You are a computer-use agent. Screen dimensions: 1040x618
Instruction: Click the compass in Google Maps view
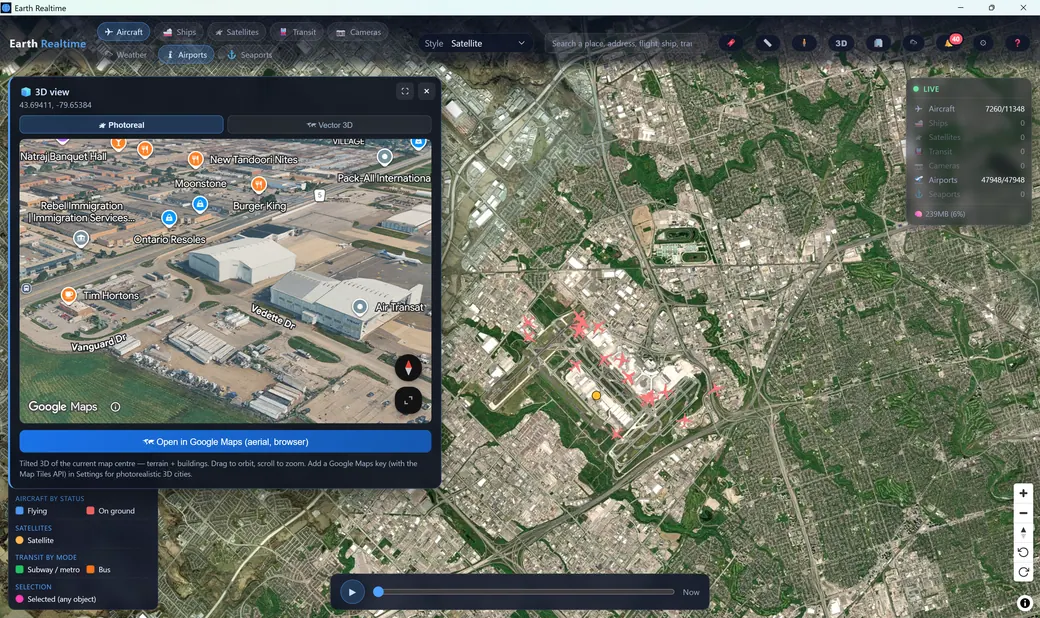pyautogui.click(x=408, y=367)
